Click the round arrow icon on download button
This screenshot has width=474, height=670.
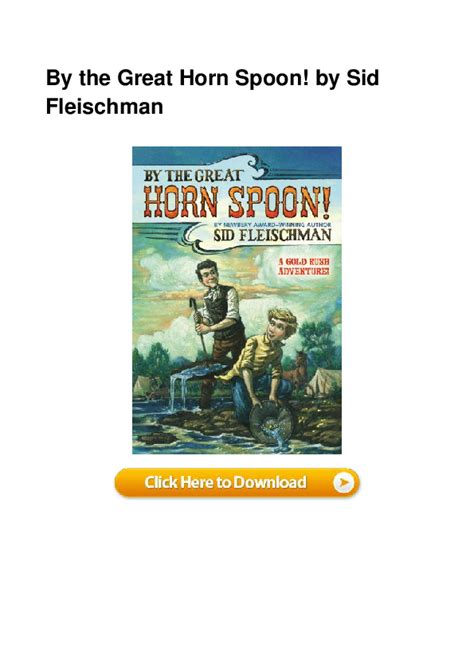[344, 482]
